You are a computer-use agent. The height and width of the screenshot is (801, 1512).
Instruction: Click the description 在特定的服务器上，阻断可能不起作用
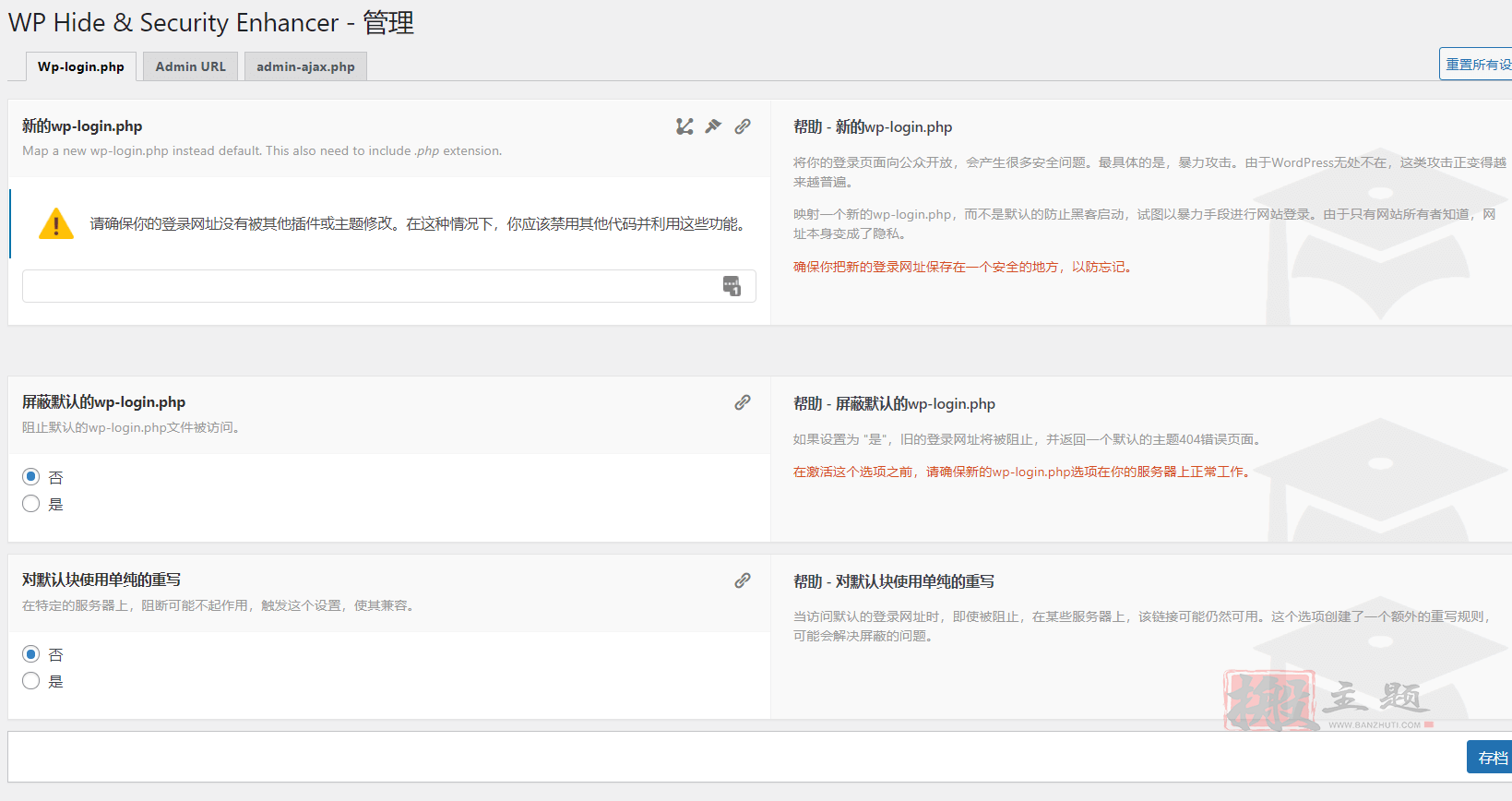pos(220,605)
